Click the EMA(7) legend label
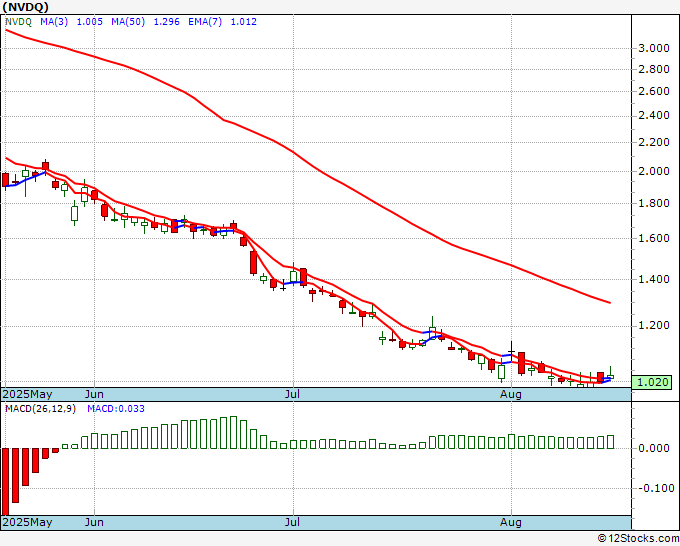The width and height of the screenshot is (680, 546). [x=205, y=22]
